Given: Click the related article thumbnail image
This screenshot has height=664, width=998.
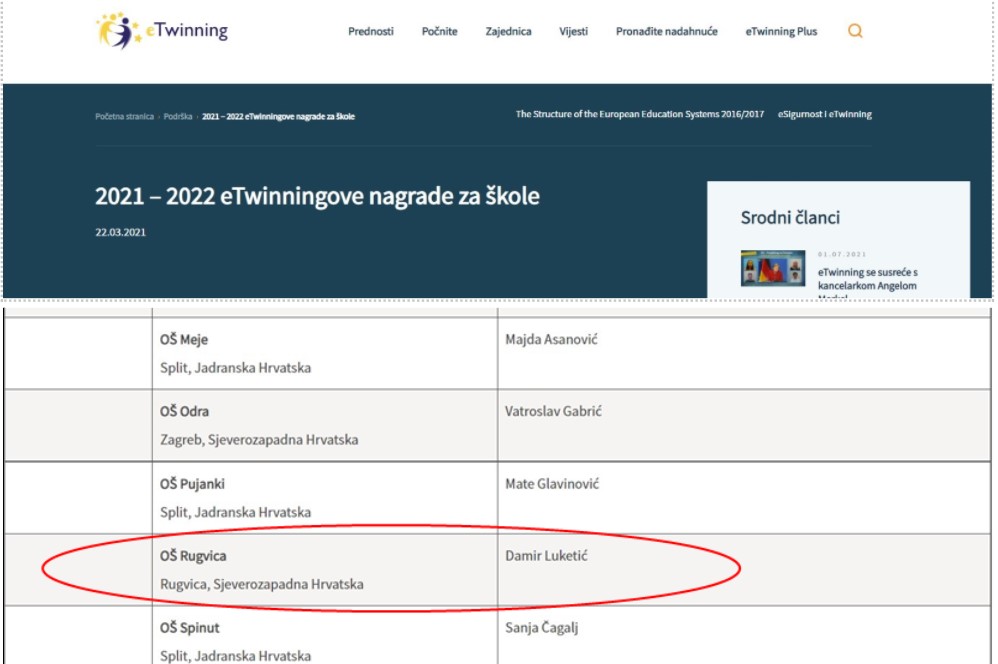Looking at the screenshot, I should point(773,268).
